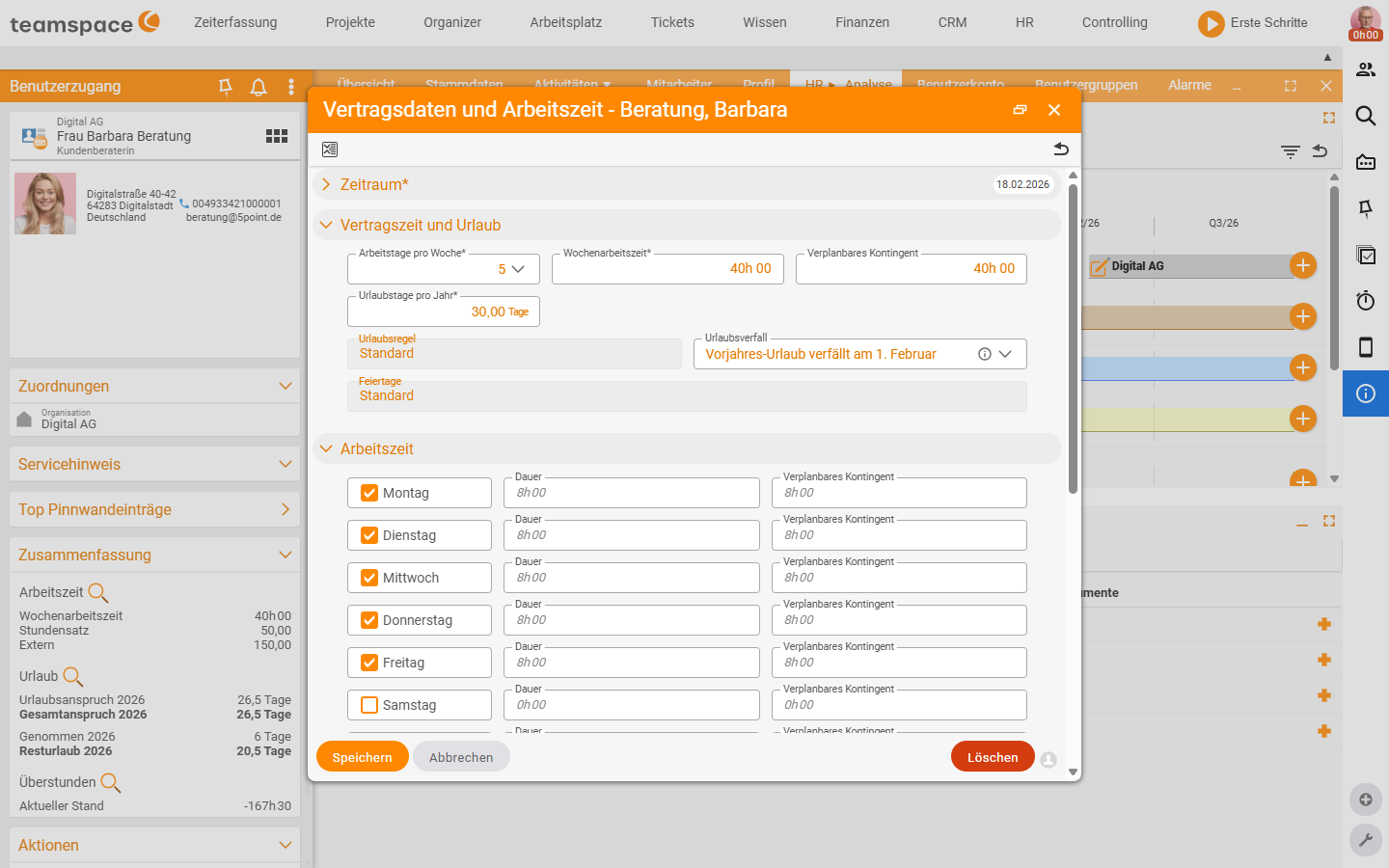This screenshot has height=868, width=1389.
Task: Open the Projekte menu
Action: (x=350, y=22)
